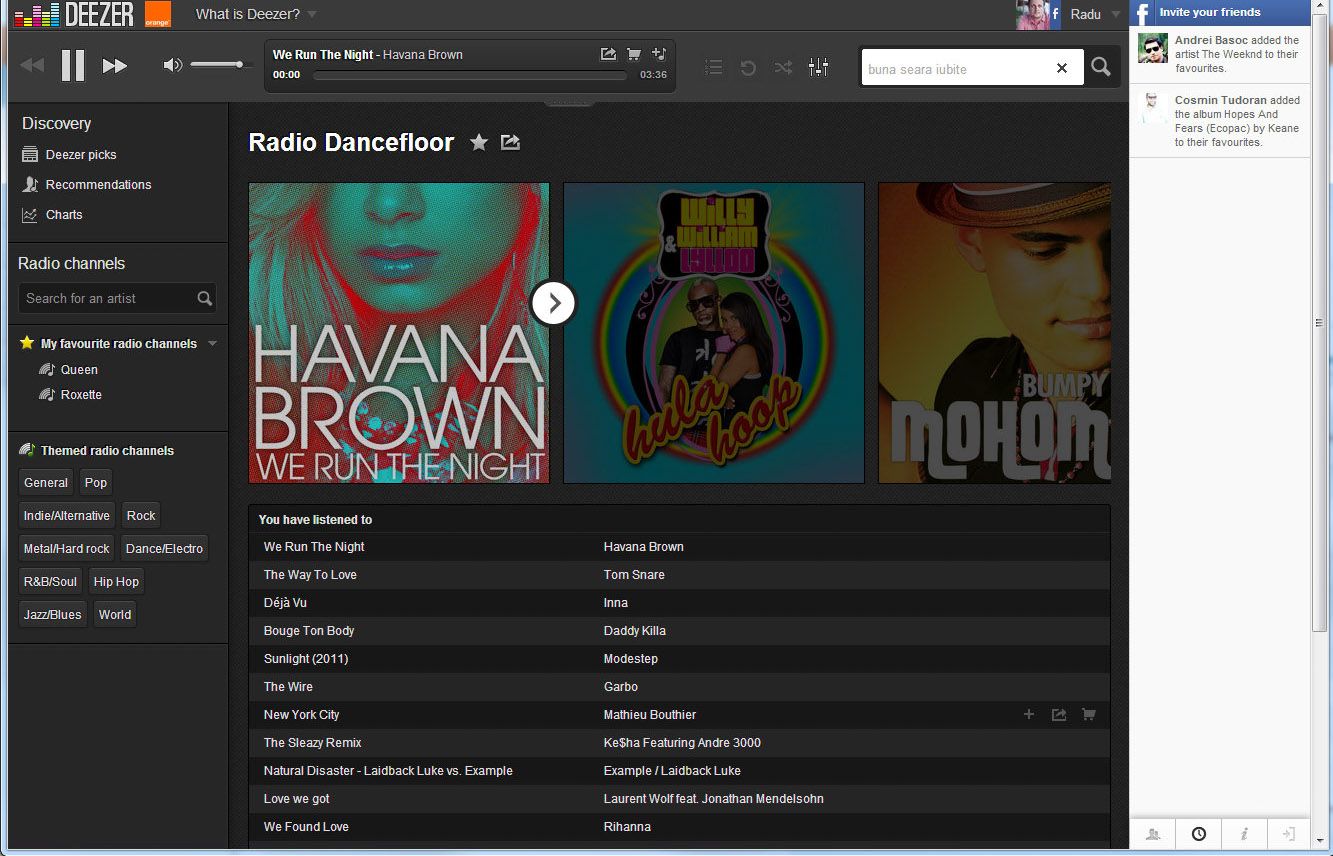Select the Dance/Electro radio theme
The image size is (1333, 856).
(164, 549)
